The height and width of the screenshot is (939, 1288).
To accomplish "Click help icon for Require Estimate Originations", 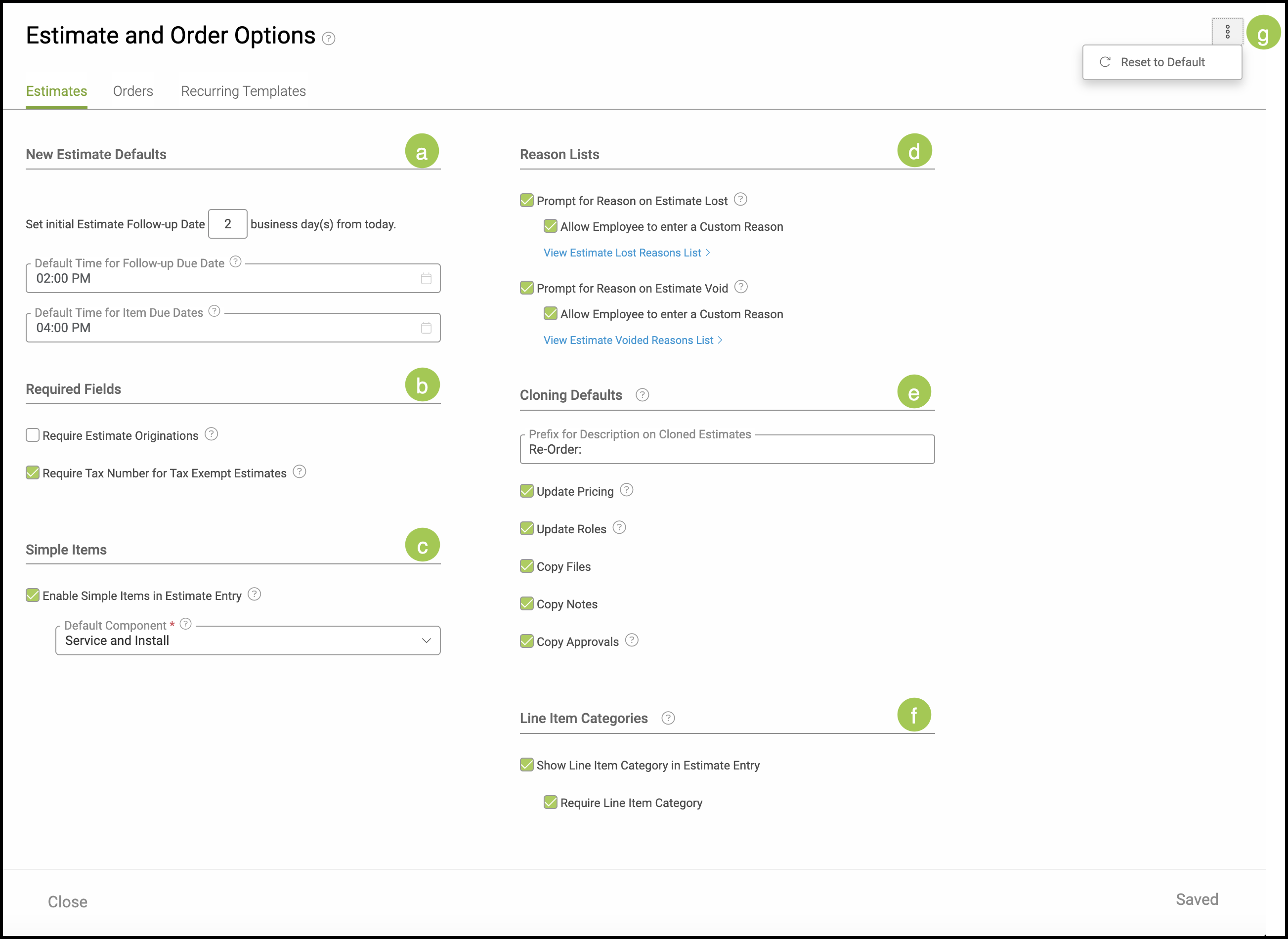I will tap(211, 434).
